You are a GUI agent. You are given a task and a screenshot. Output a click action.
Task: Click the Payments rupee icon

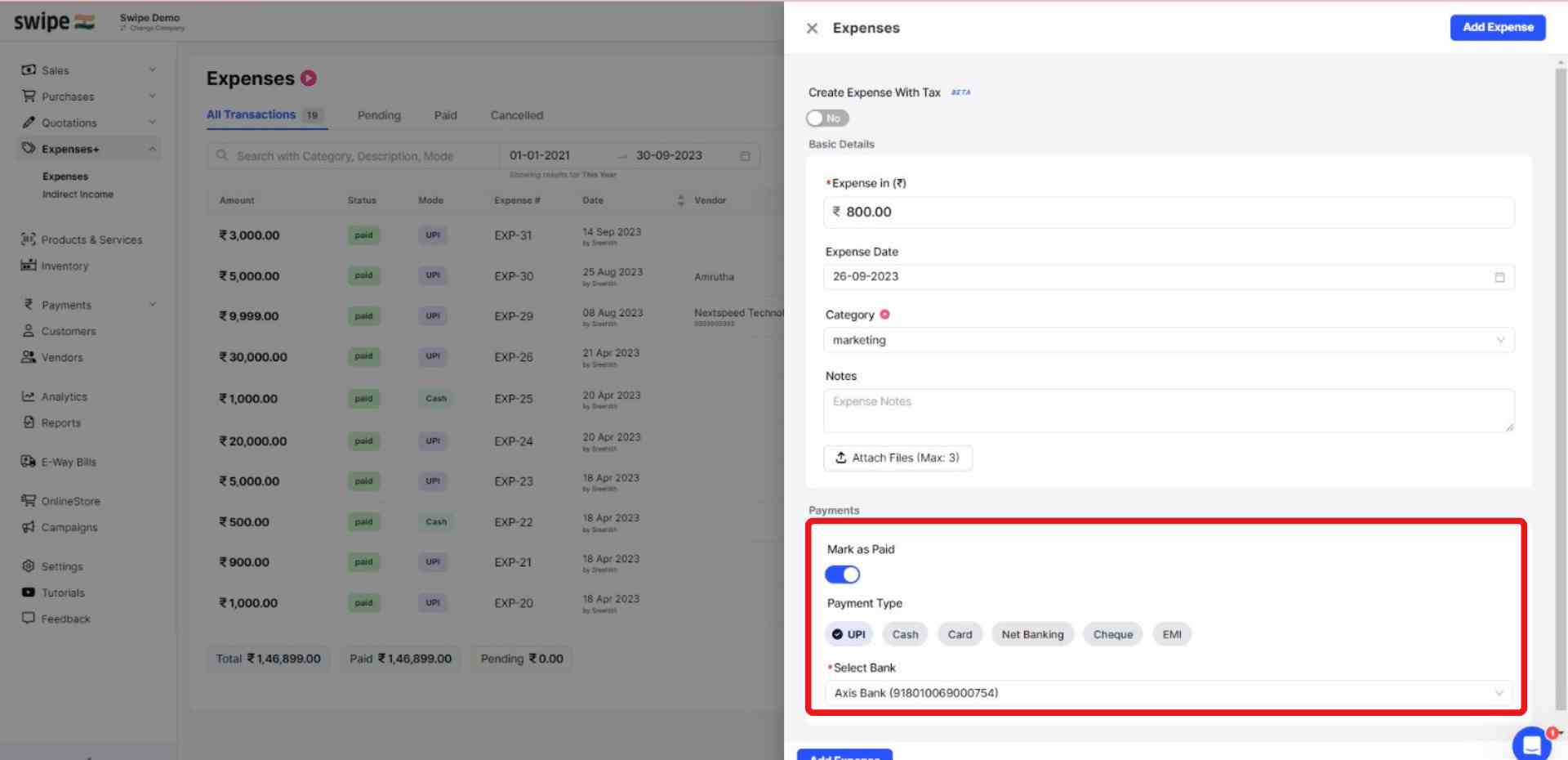pos(29,304)
